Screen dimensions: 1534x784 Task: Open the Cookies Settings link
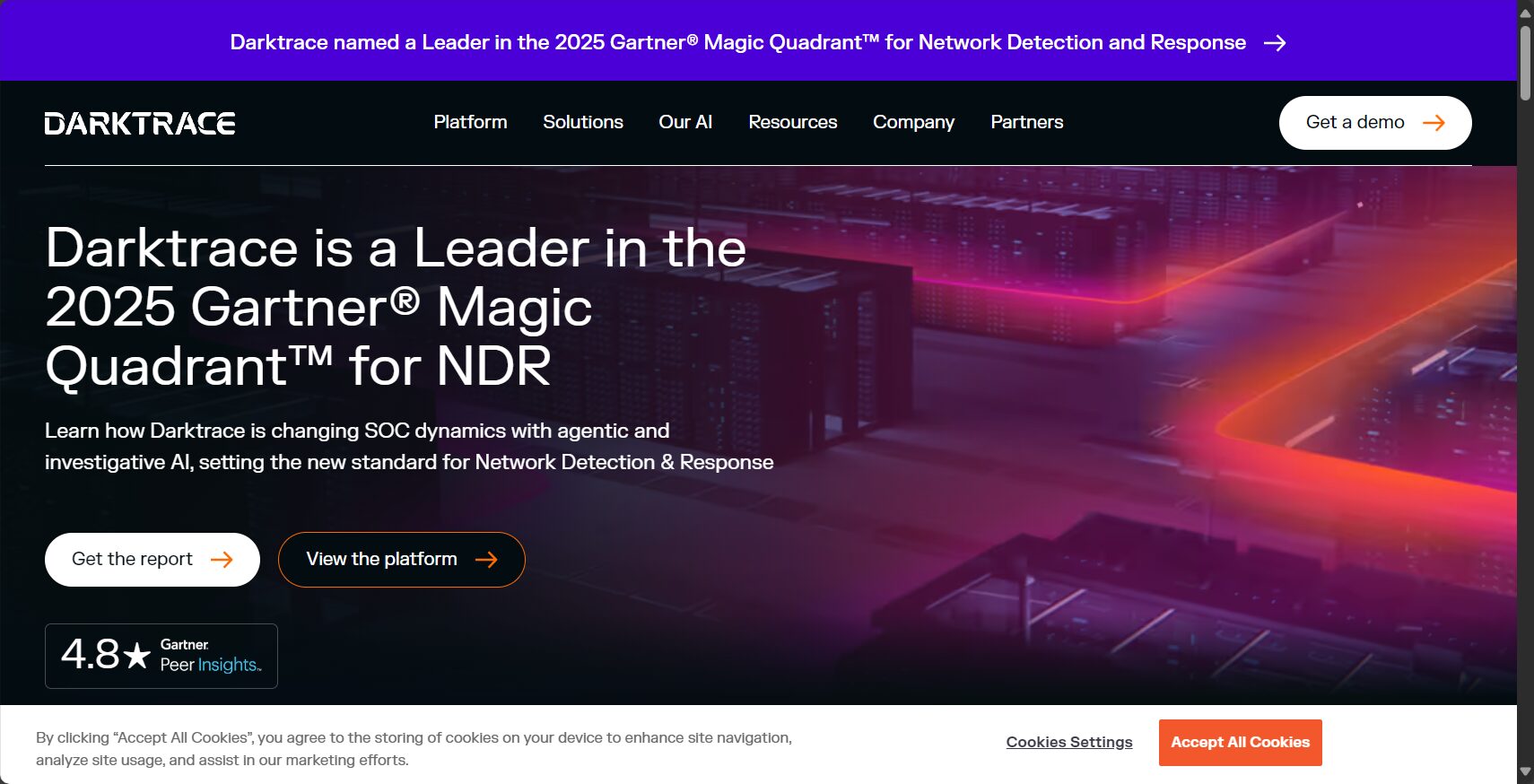1069,742
